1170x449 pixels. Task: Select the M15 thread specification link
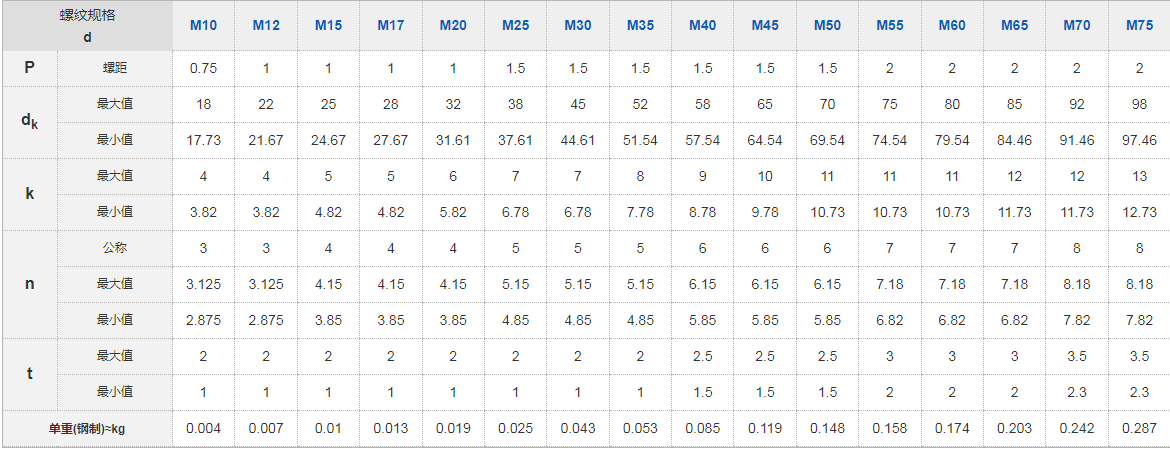coord(328,25)
